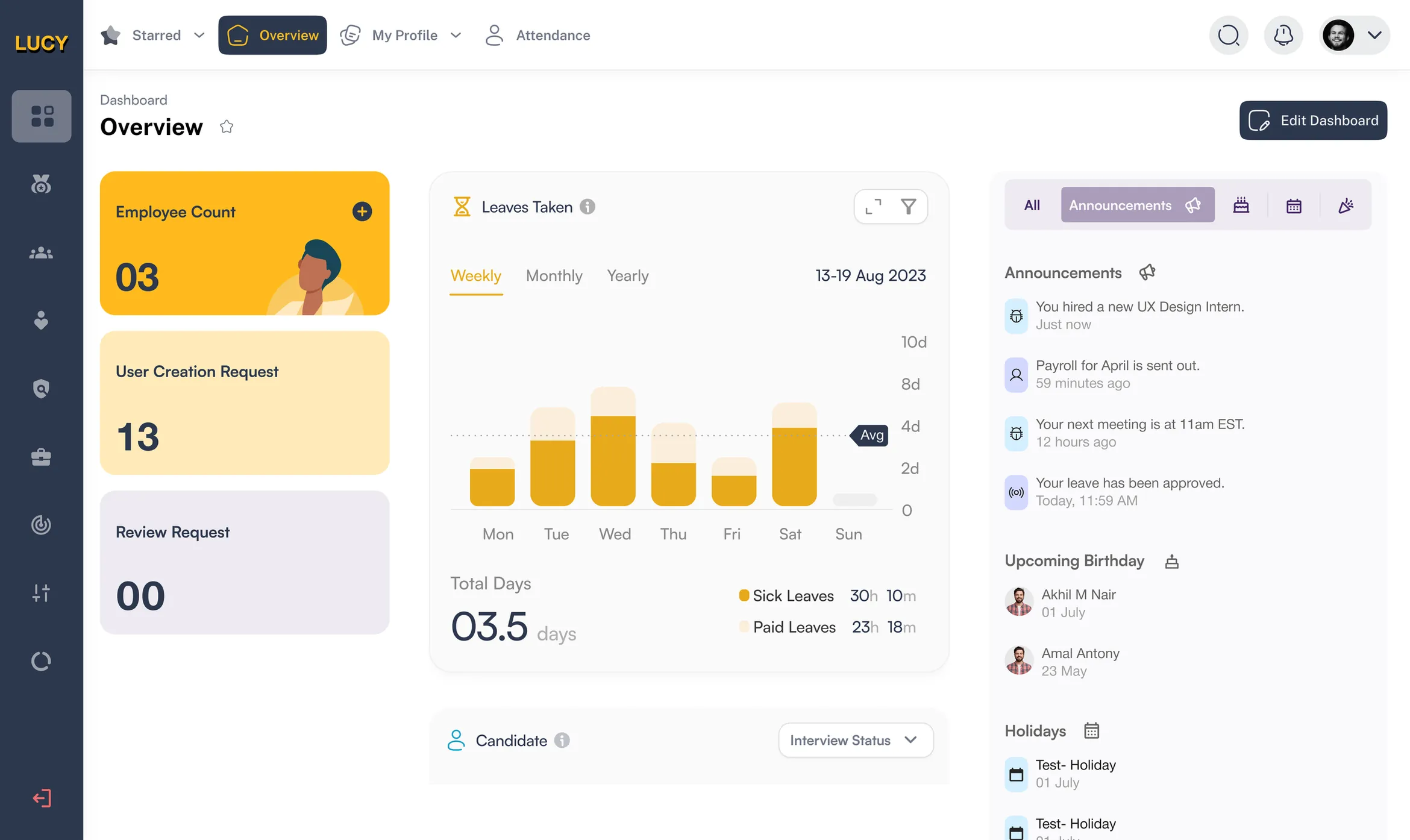
Task: Click the search icon in top bar
Action: 1229,35
